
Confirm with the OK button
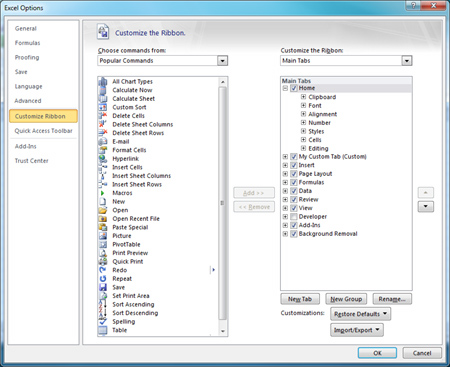pyautogui.click(x=377, y=353)
